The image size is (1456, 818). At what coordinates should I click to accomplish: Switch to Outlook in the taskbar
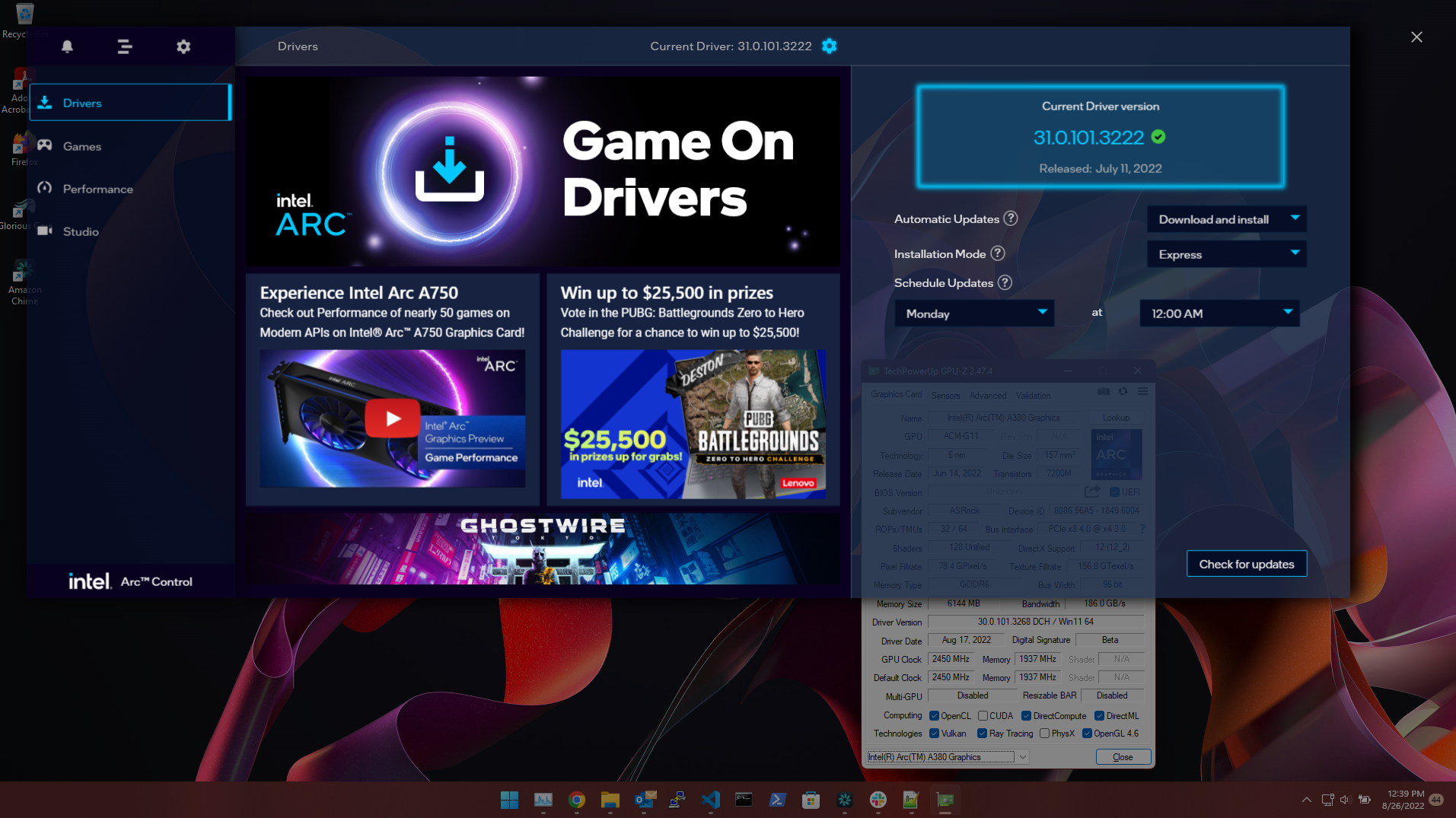pos(645,800)
